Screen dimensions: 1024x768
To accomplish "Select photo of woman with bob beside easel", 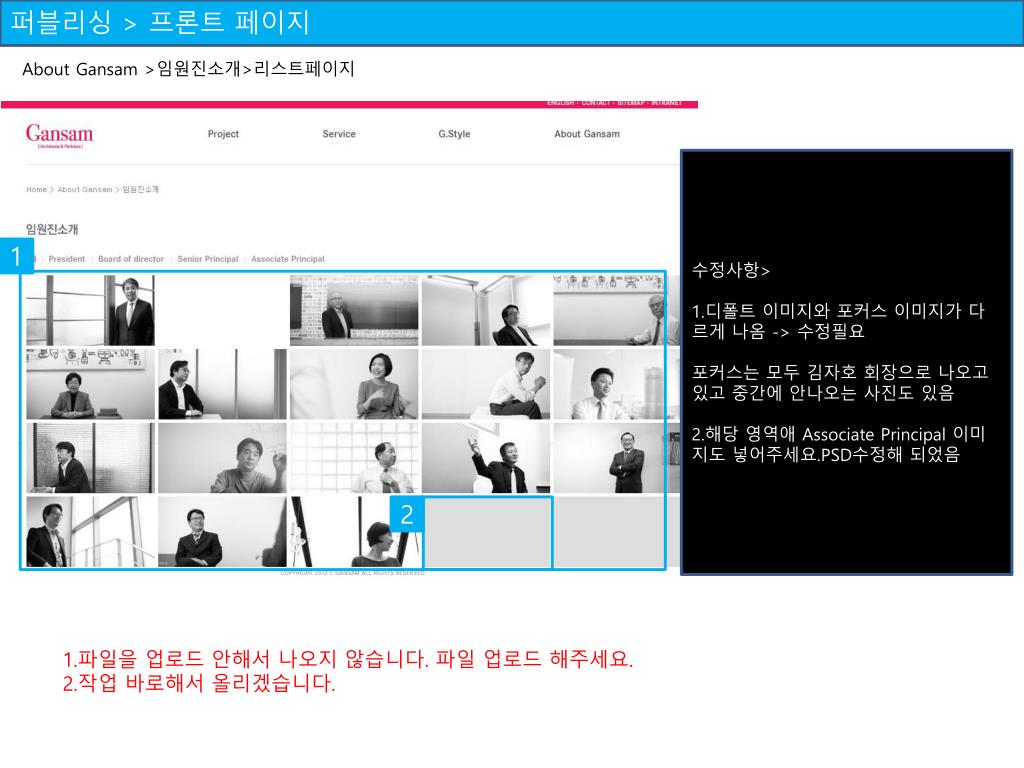I will click(x=356, y=532).
